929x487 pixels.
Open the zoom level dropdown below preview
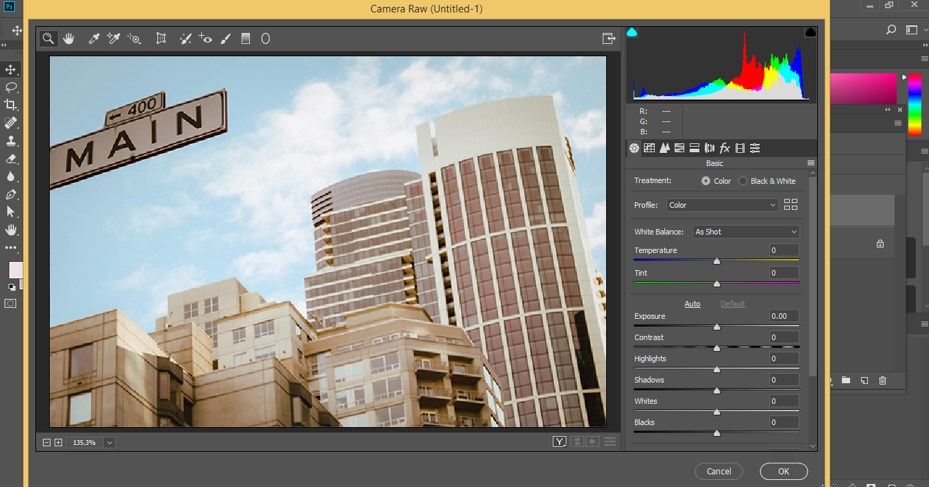click(108, 442)
